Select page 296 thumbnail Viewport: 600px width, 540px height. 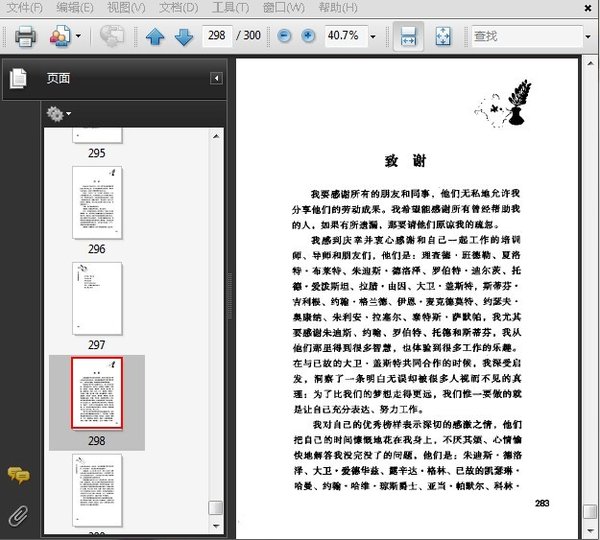click(x=97, y=202)
